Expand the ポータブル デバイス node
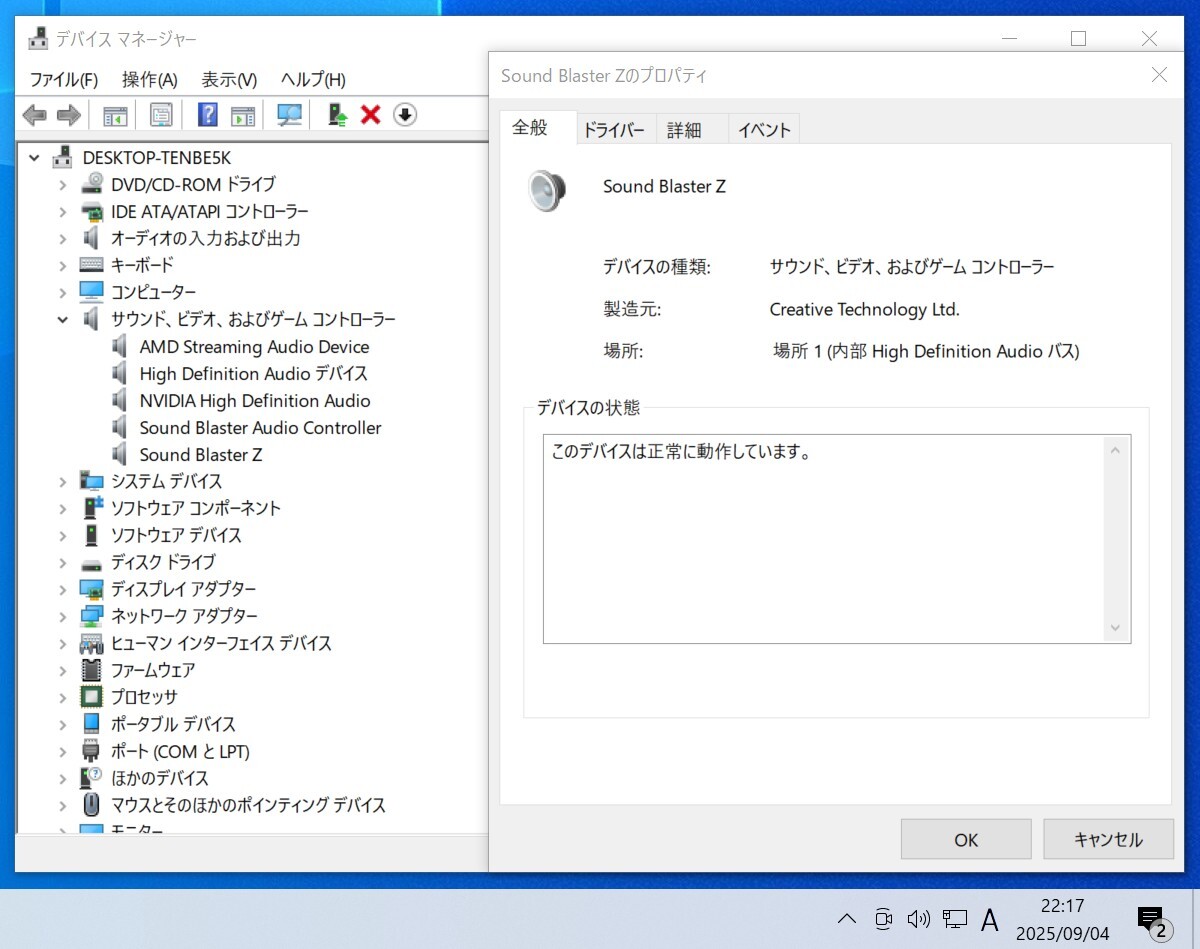Image resolution: width=1200 pixels, height=949 pixels. [63, 725]
